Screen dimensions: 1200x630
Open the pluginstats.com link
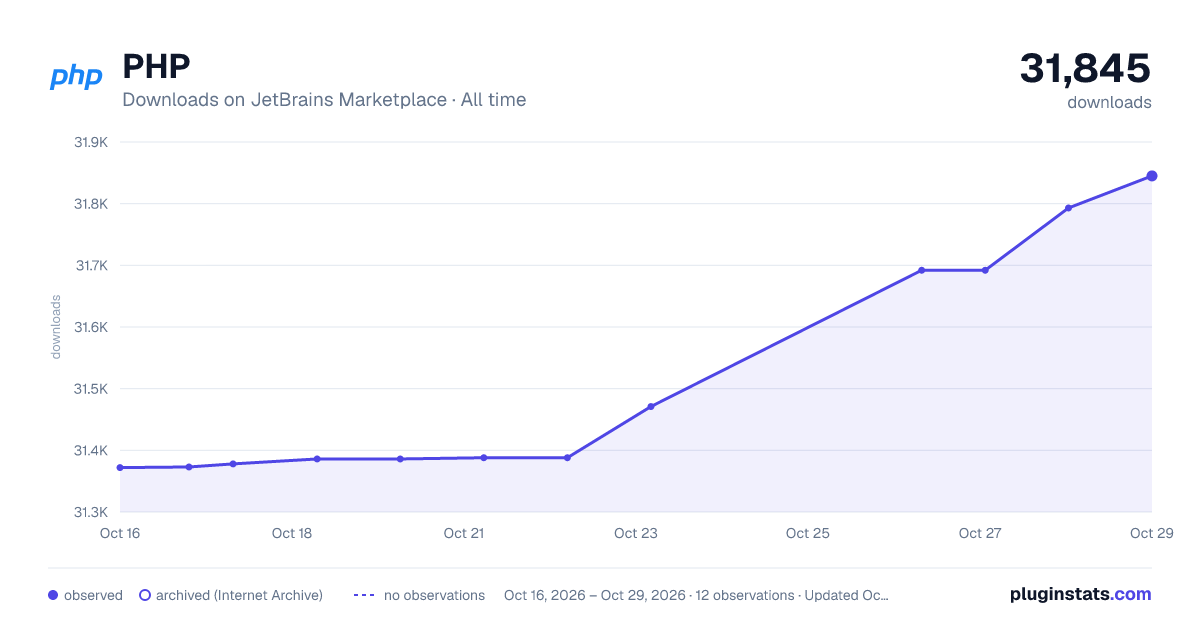click(x=1081, y=594)
